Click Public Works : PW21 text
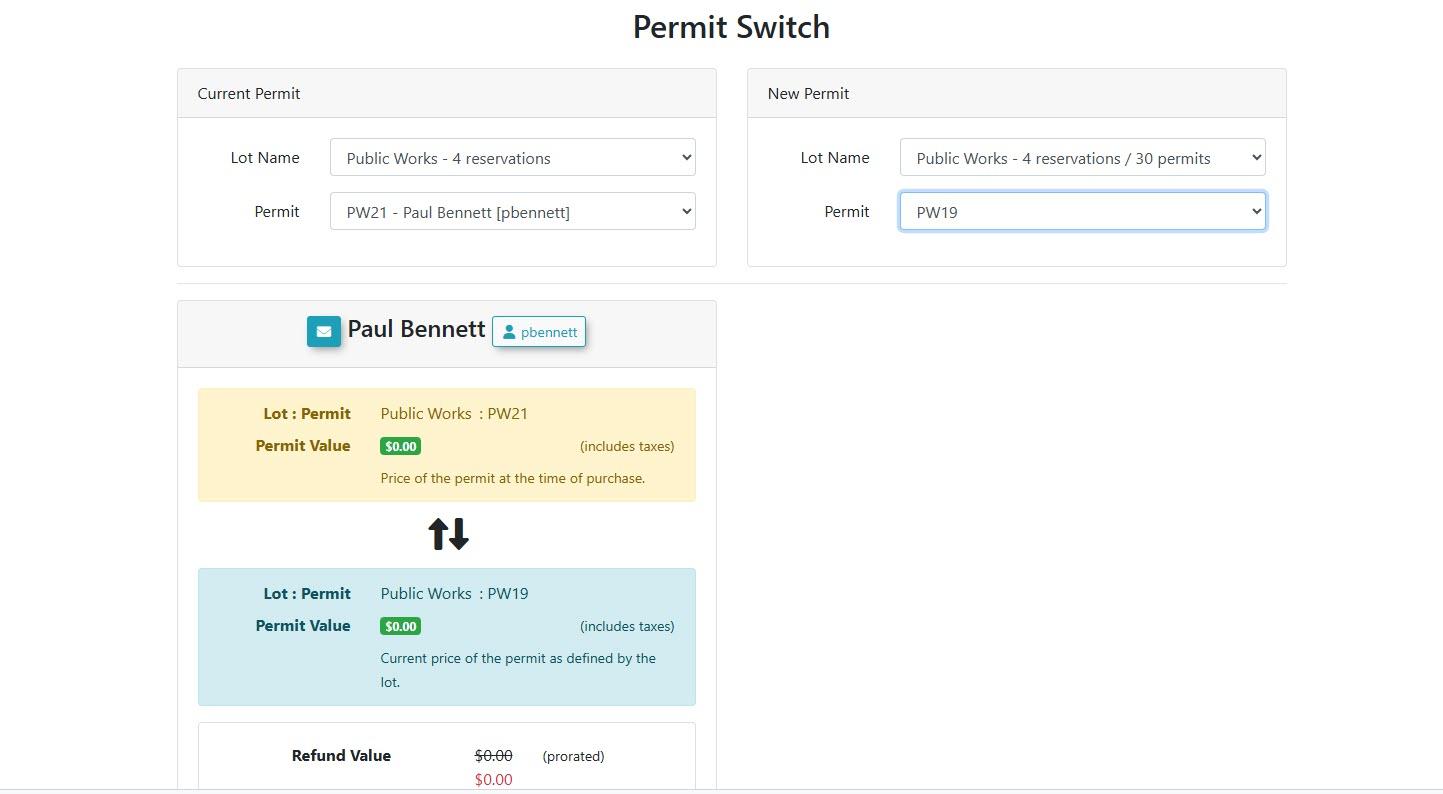1443x794 pixels. (454, 414)
